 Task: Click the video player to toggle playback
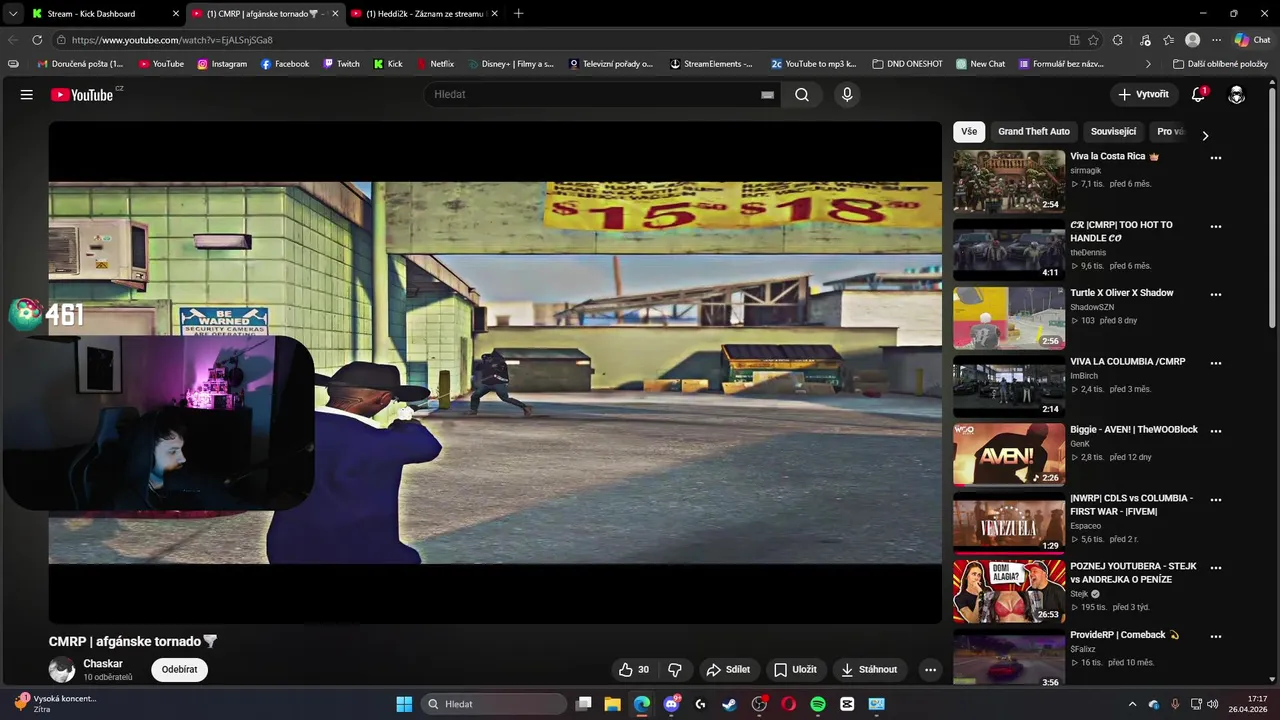click(495, 372)
